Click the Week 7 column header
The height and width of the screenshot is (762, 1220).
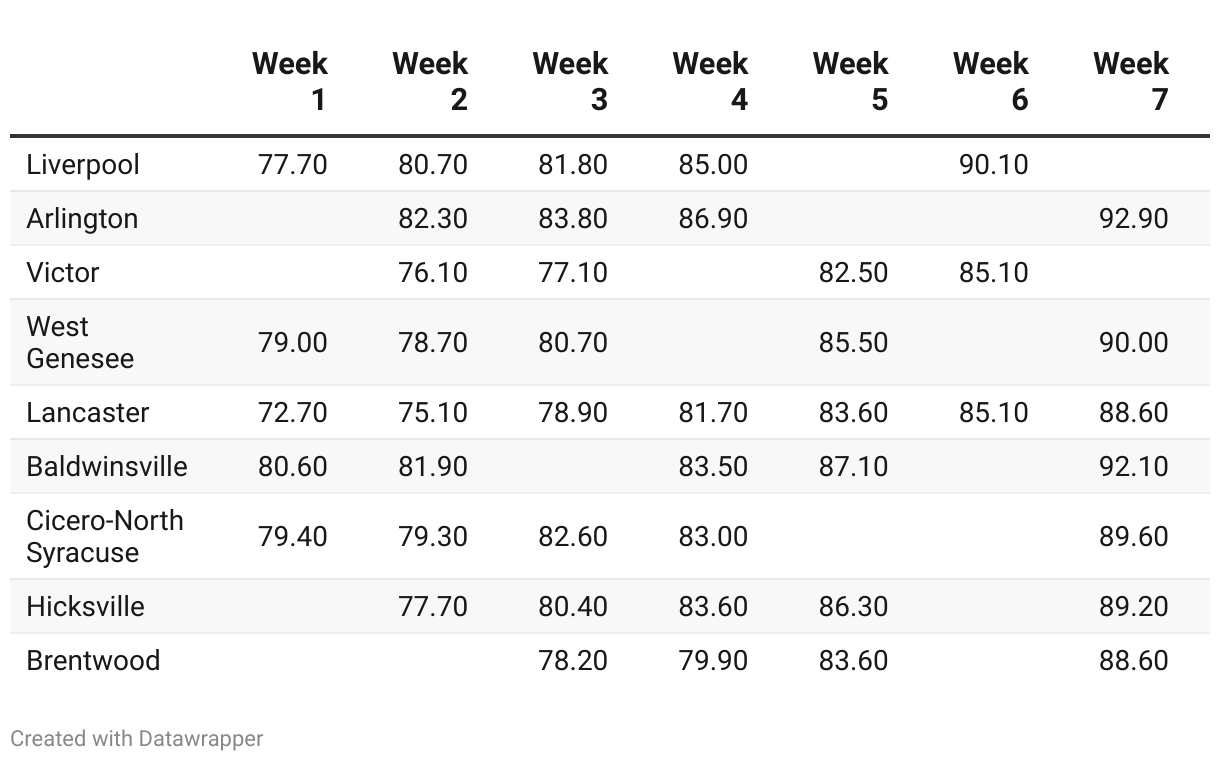(x=1130, y=81)
